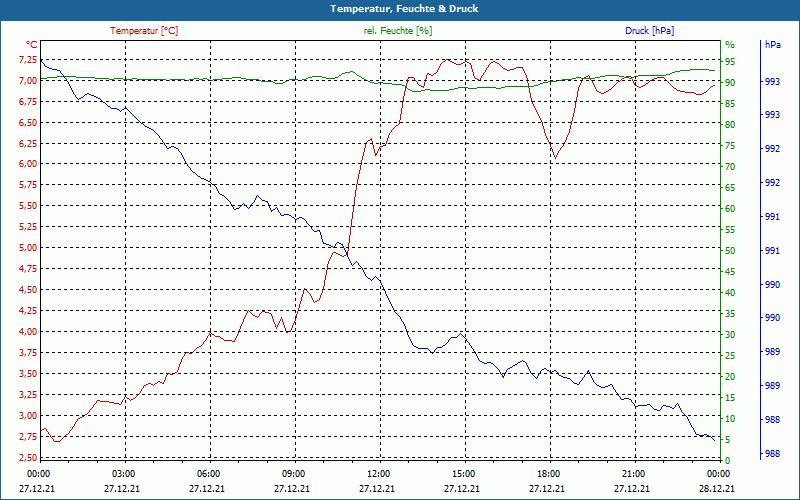Click the '21:00' time axis label
Image resolution: width=800 pixels, height=500 pixels.
point(634,473)
